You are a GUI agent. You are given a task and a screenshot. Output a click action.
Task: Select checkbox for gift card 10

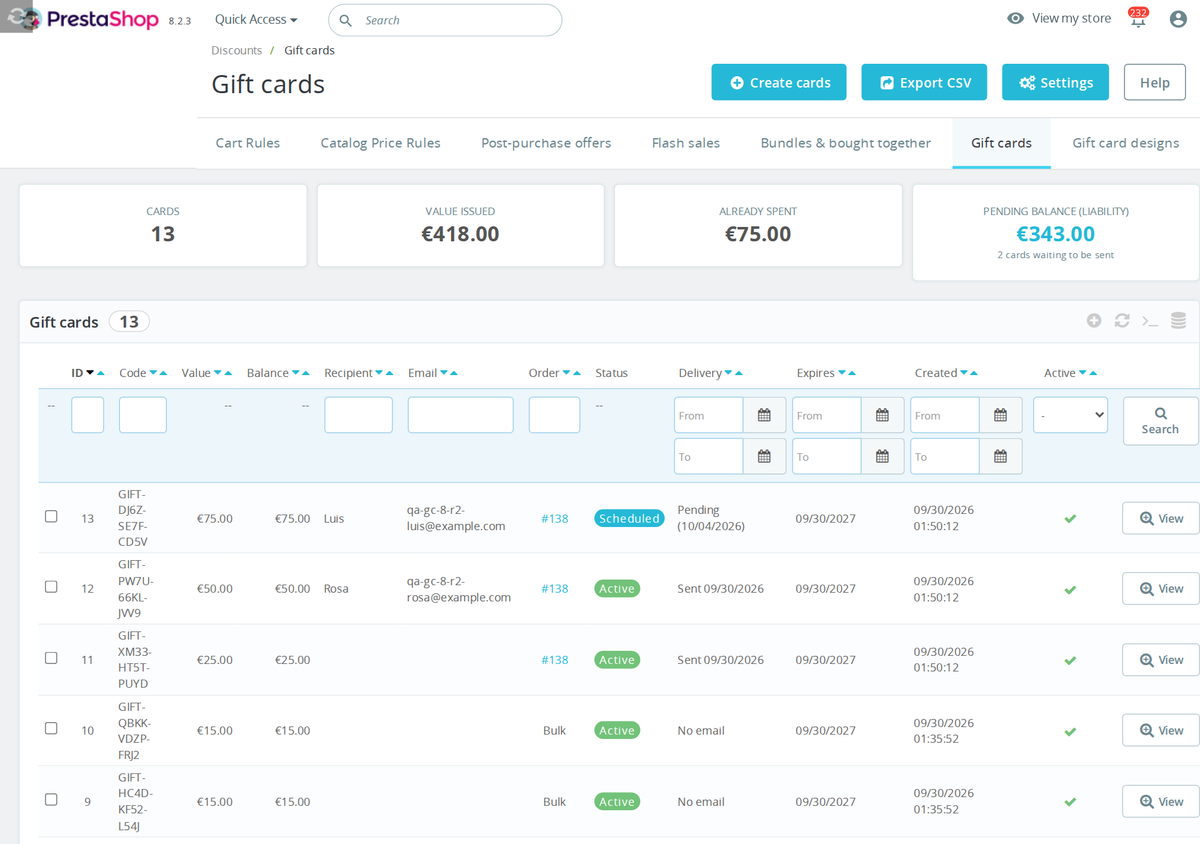pyautogui.click(x=51, y=729)
